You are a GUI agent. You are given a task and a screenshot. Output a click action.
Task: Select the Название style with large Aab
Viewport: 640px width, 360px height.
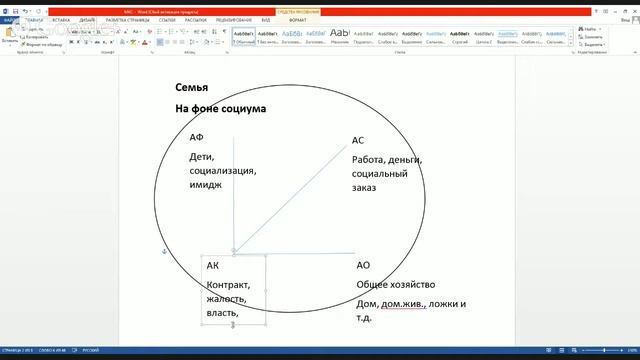(340, 37)
